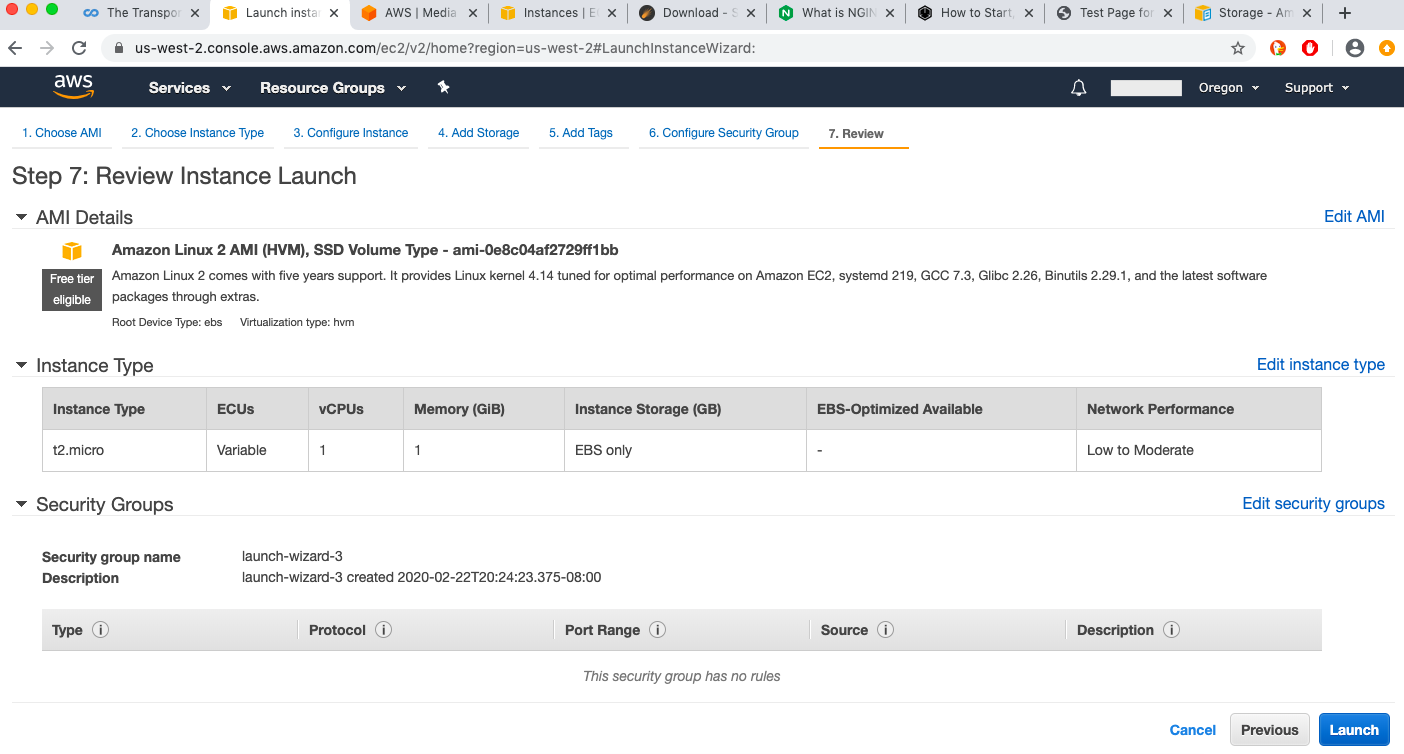
Task: Open the Resource Groups dropdown
Action: [333, 88]
